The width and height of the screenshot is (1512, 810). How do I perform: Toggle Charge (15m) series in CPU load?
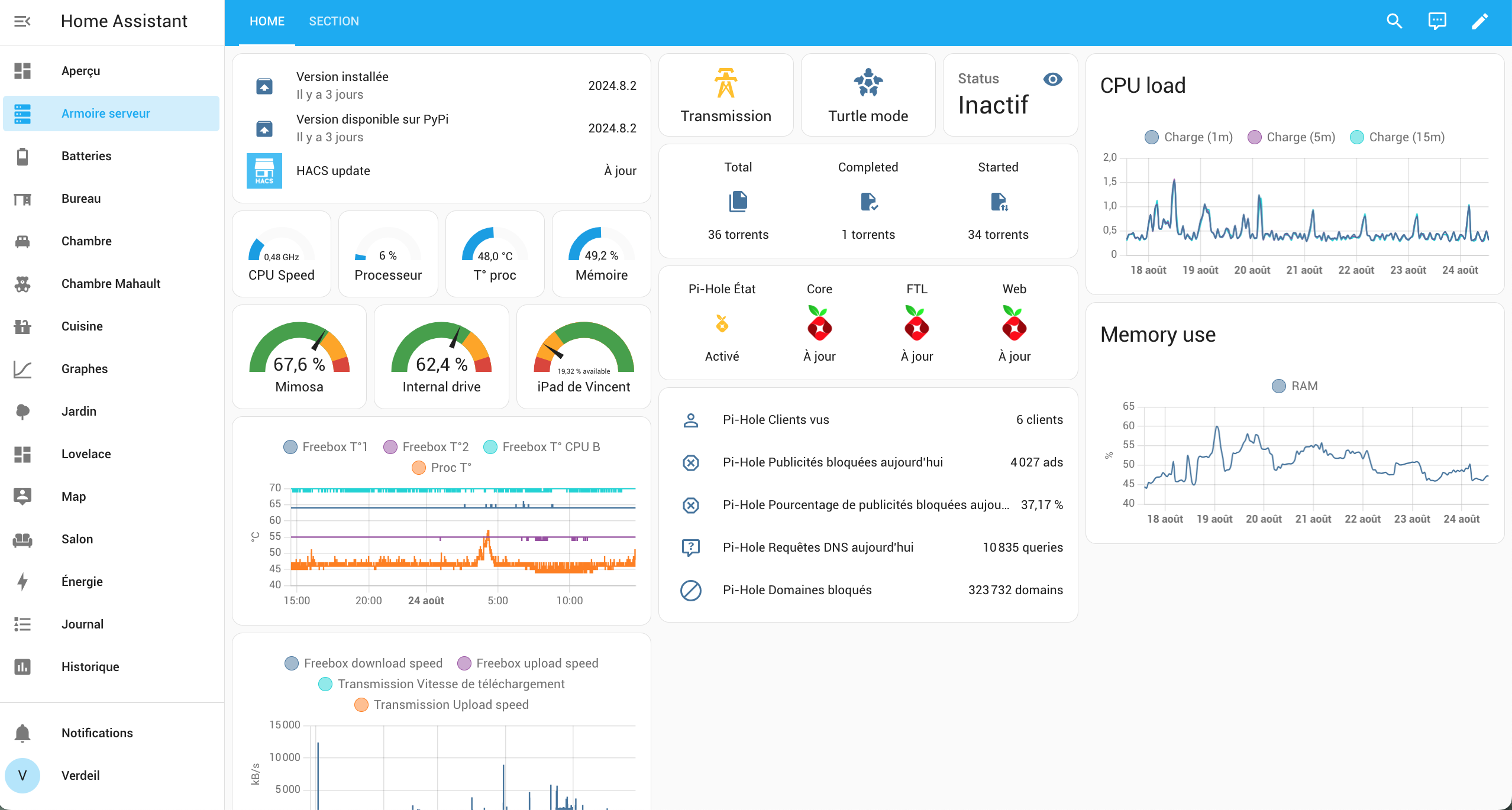1397,137
